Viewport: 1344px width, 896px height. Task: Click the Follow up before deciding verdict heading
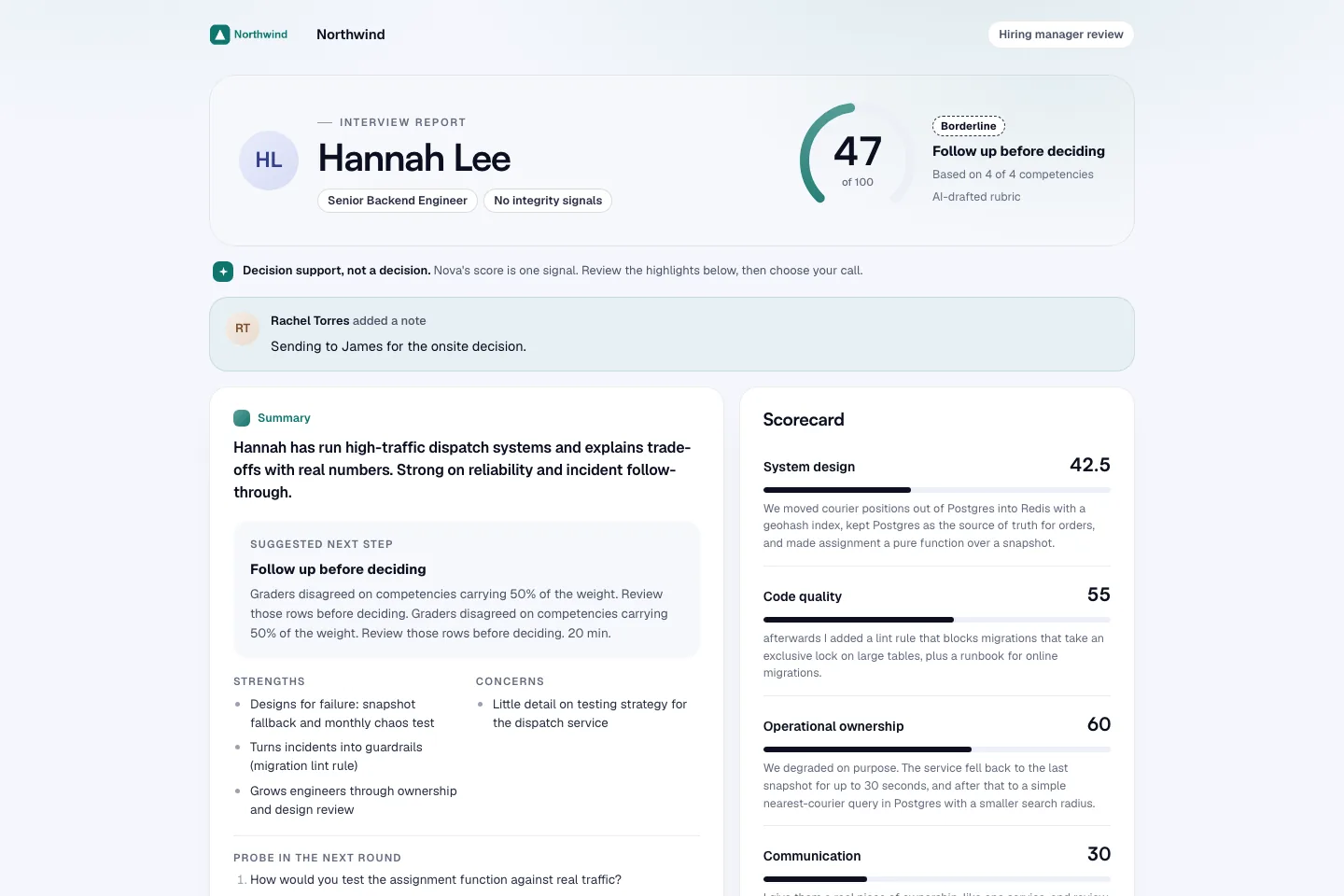(1018, 151)
